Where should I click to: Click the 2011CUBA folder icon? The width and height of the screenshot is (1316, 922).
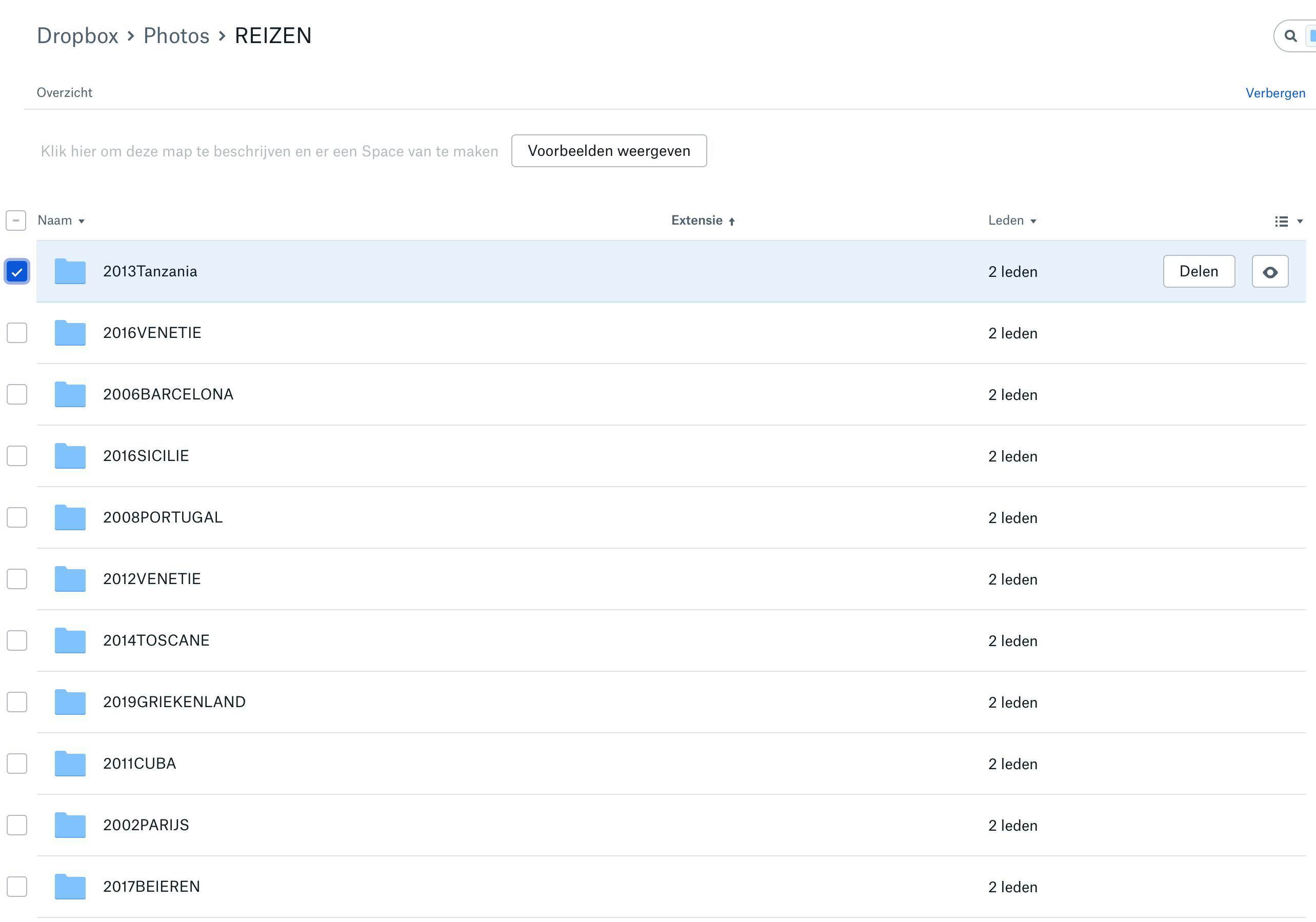[x=70, y=763]
